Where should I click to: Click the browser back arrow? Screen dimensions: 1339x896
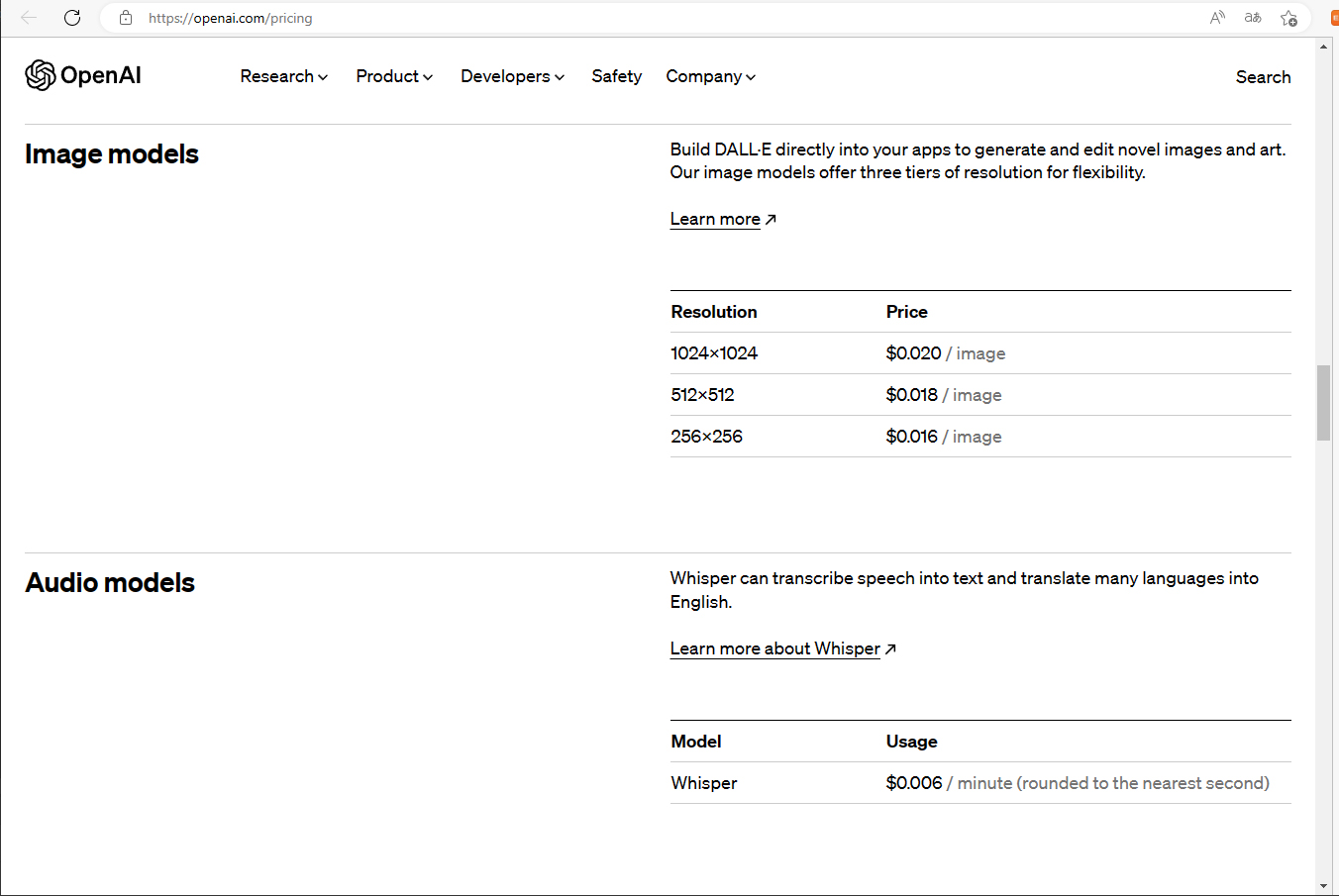click(x=29, y=18)
